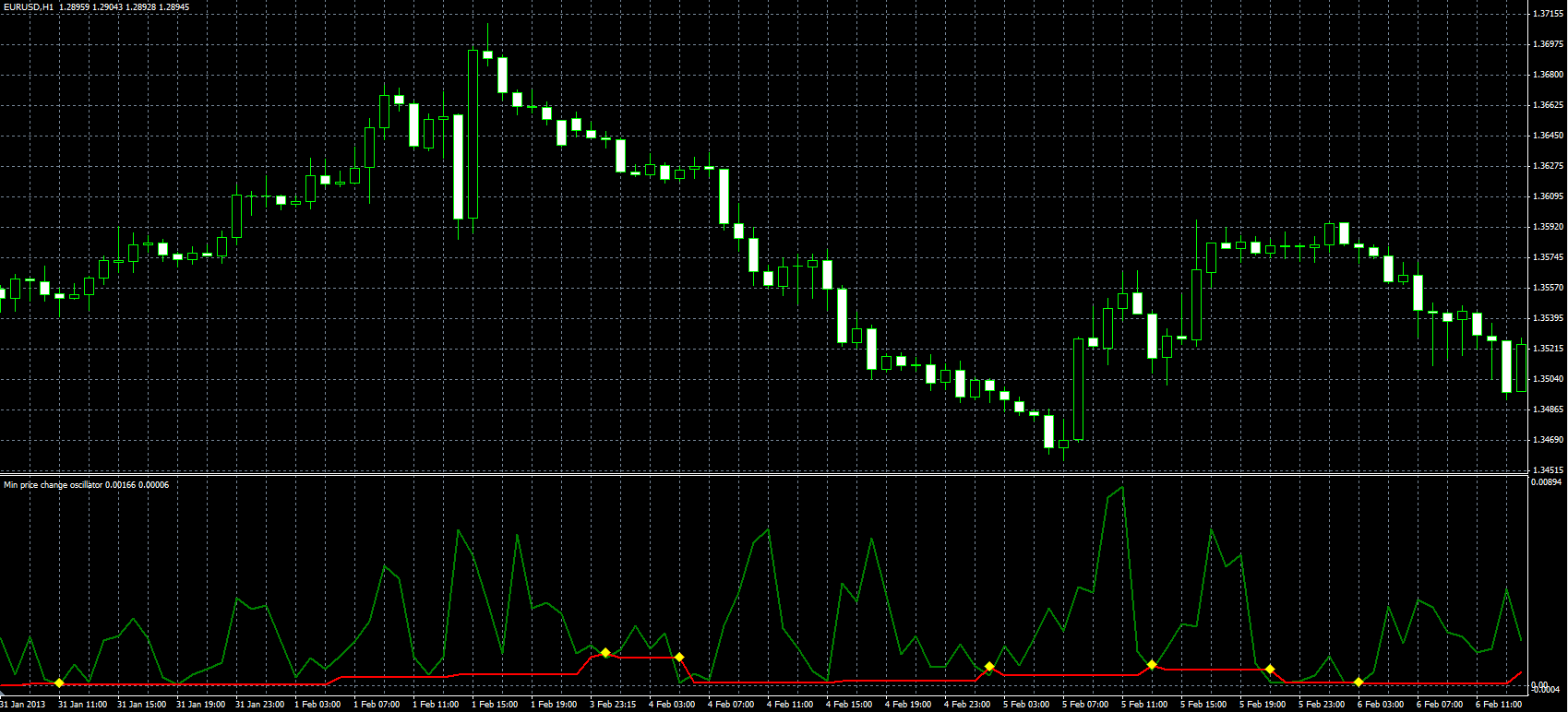Click the '4 Feb 11:00' time axis label
Image resolution: width=1568 pixels, height=712 pixels.
click(x=790, y=705)
